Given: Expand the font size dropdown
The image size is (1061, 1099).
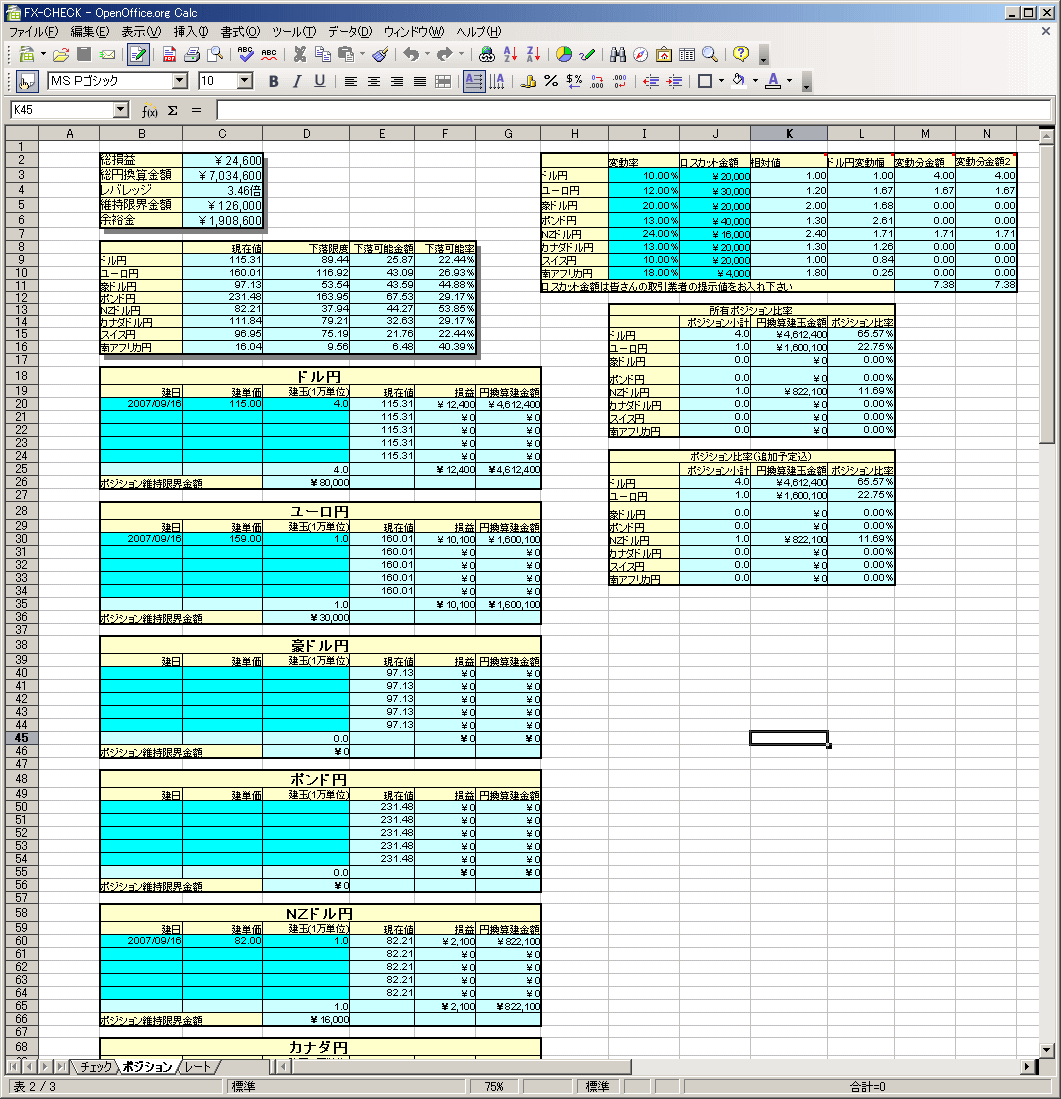Looking at the screenshot, I should [245, 81].
